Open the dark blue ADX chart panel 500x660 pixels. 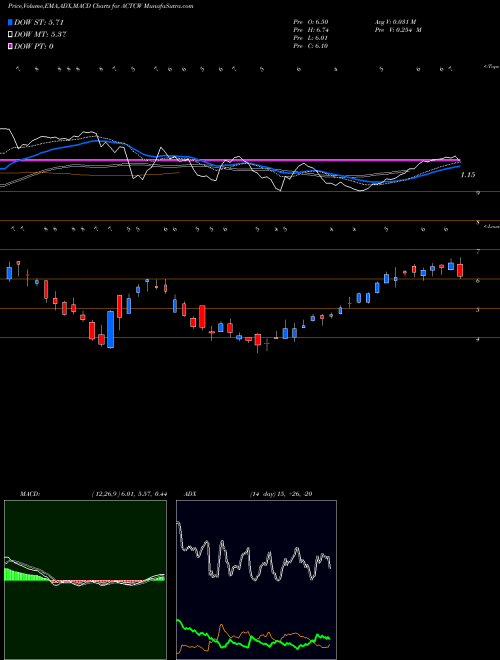256,580
